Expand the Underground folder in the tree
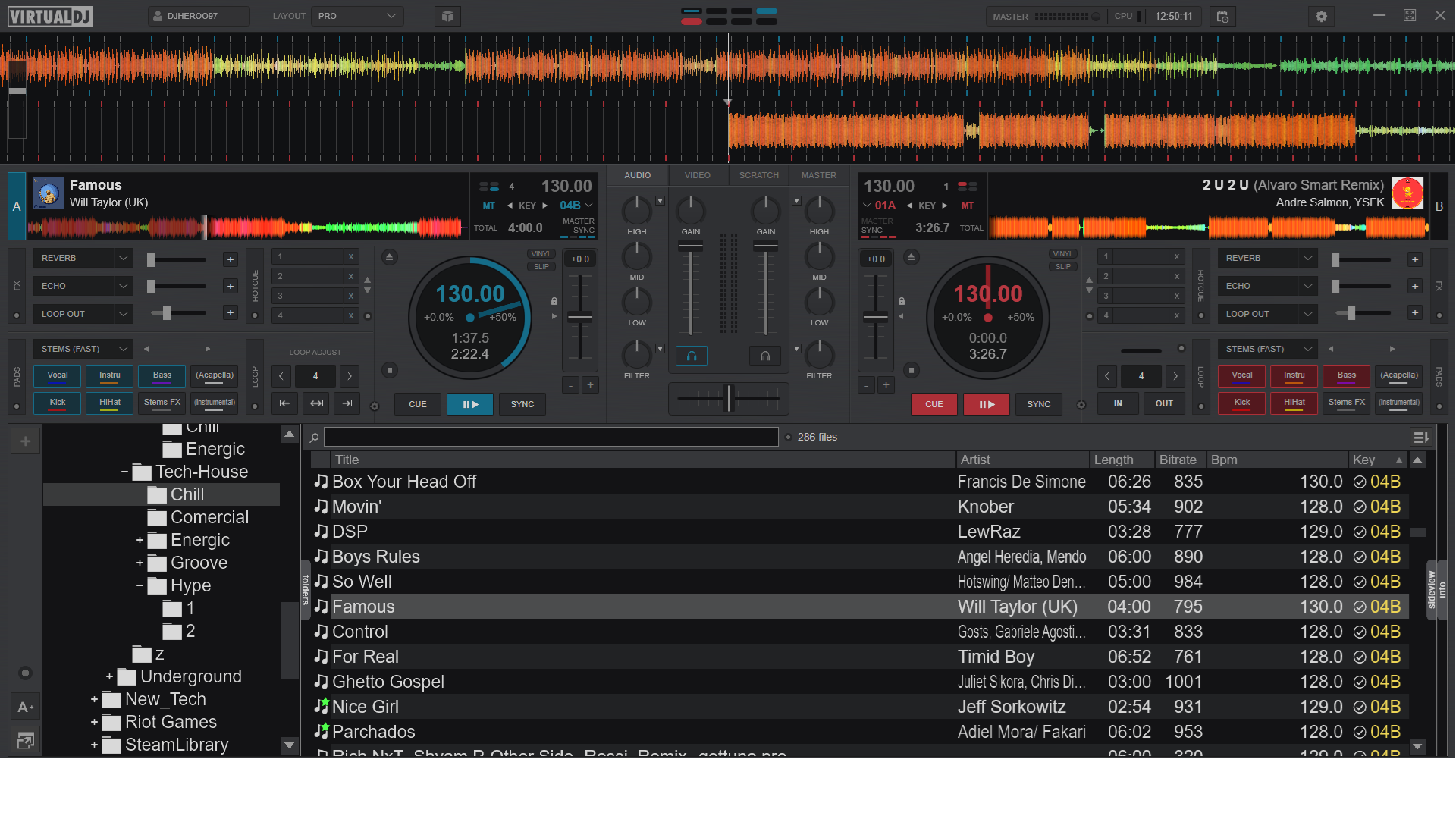The image size is (1456, 819). [x=109, y=676]
